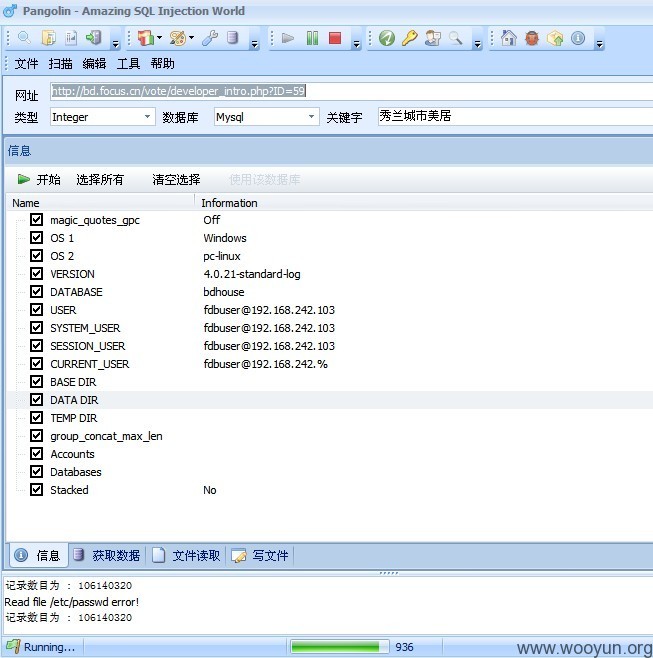Click the database cylinder toolbar icon
The width and height of the screenshot is (653, 658).
232,38
